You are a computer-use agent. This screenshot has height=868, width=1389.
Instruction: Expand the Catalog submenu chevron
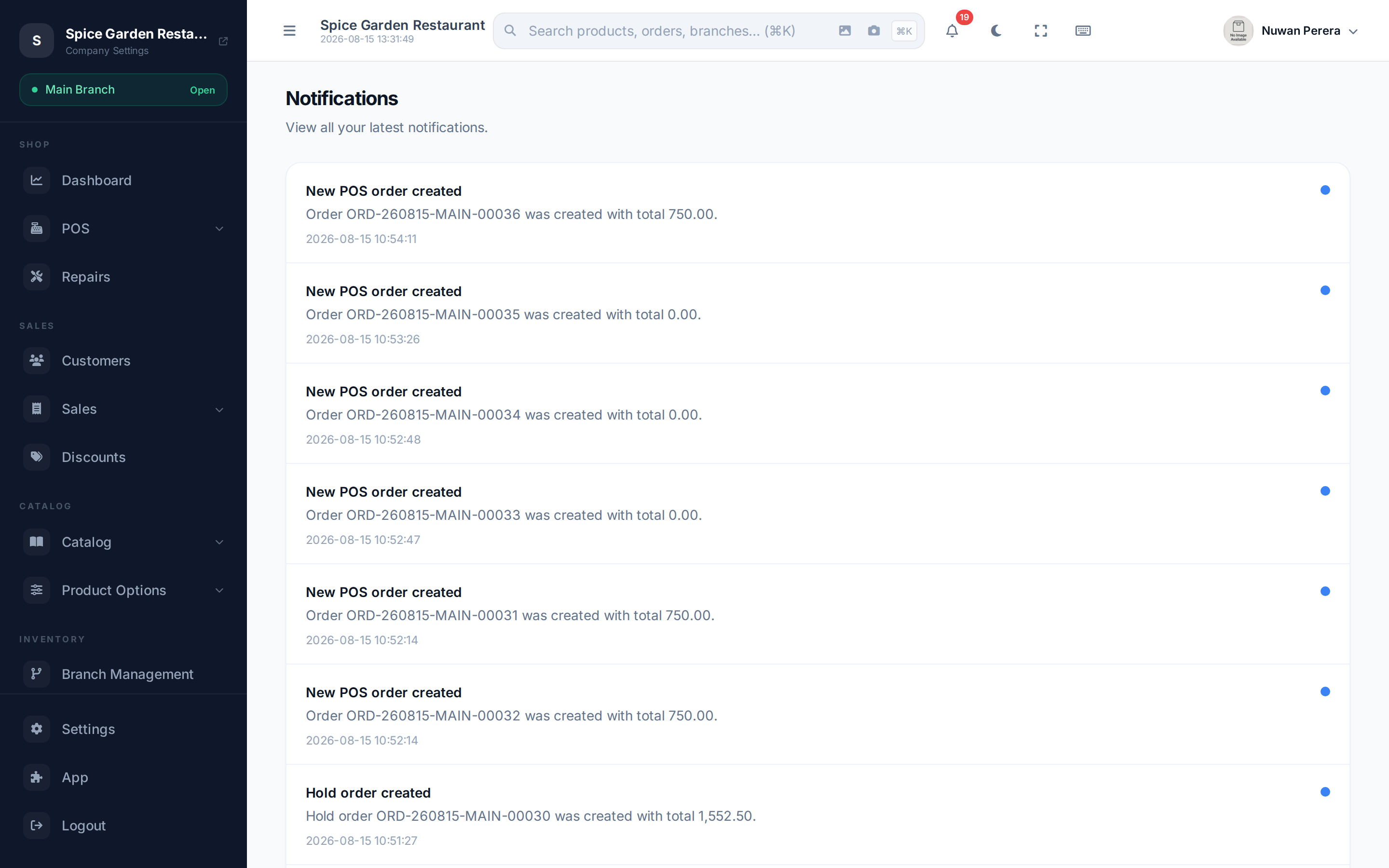click(219, 542)
